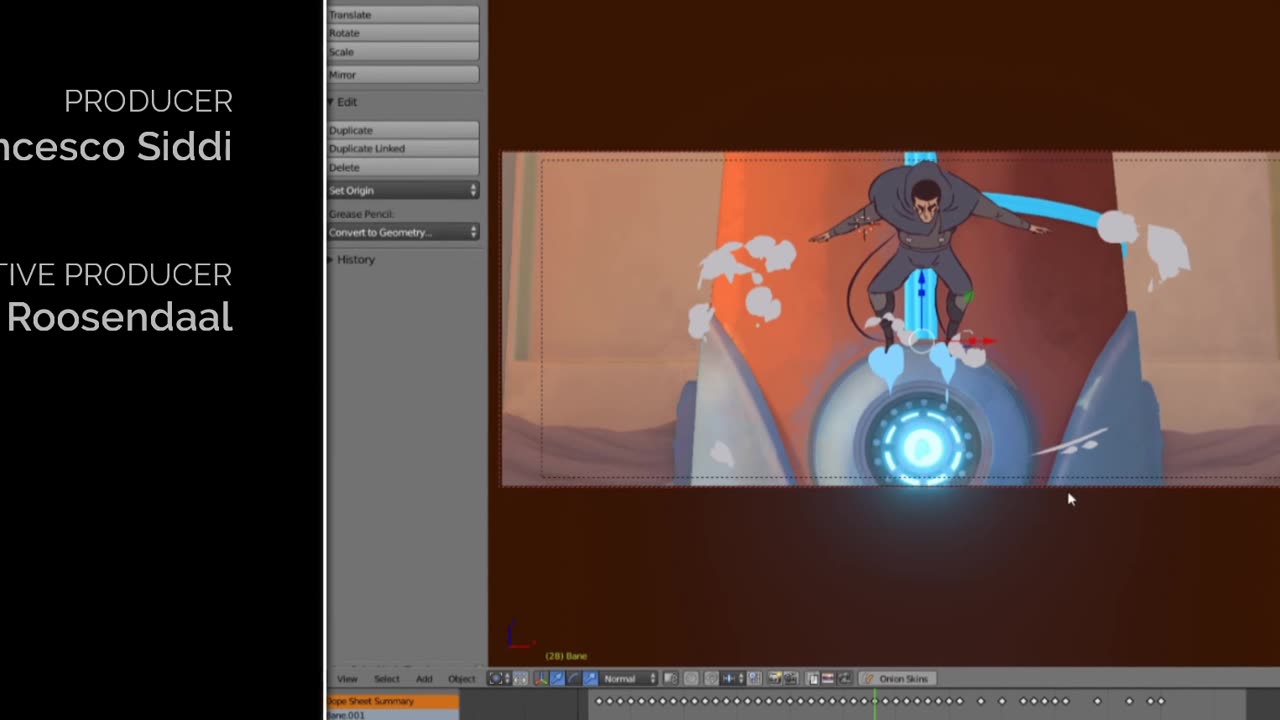
Task: Open the Convert to Geometry dropdown
Action: click(403, 232)
